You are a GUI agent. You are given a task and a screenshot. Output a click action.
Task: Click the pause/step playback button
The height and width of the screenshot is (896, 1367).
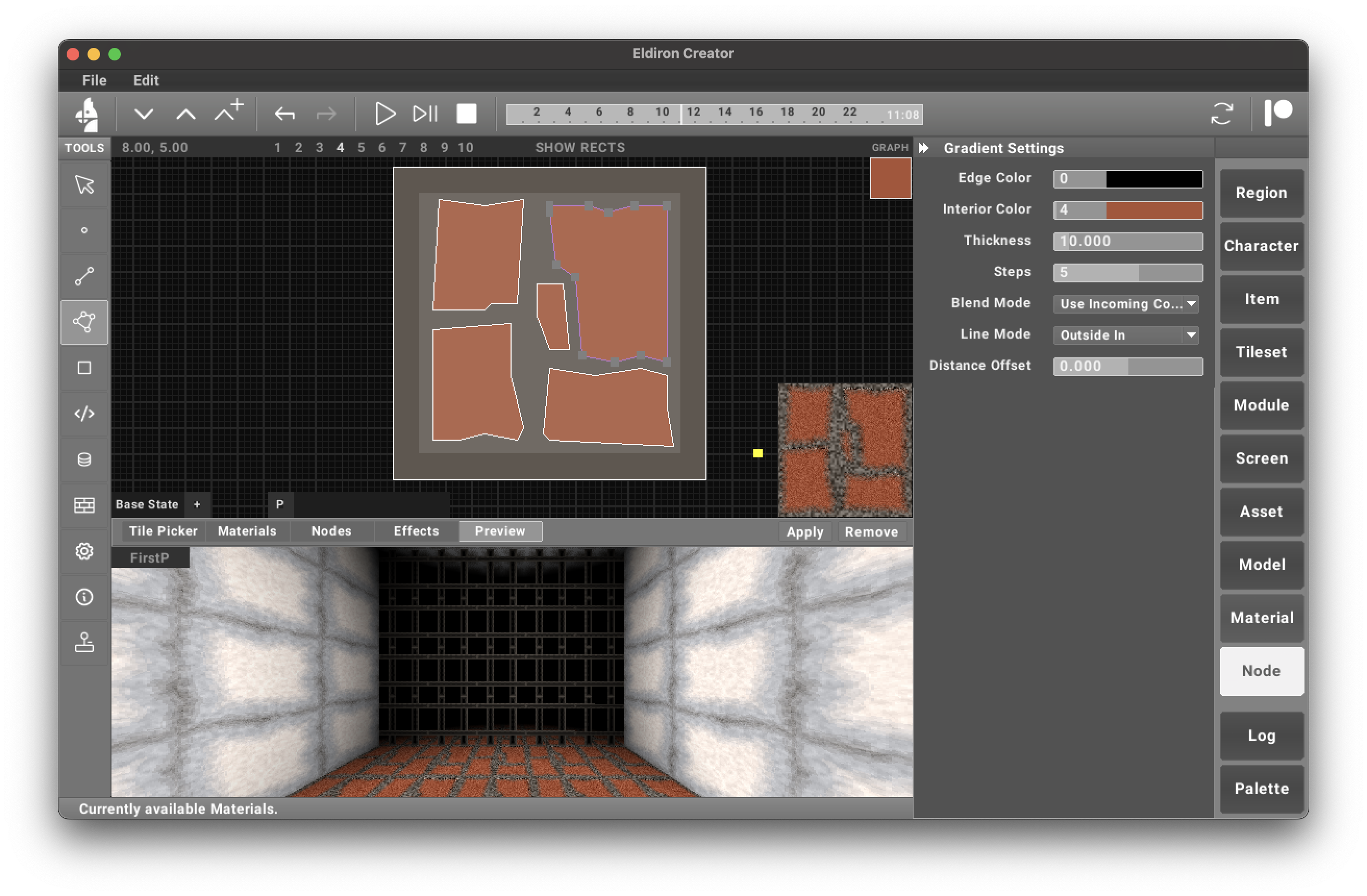[426, 114]
